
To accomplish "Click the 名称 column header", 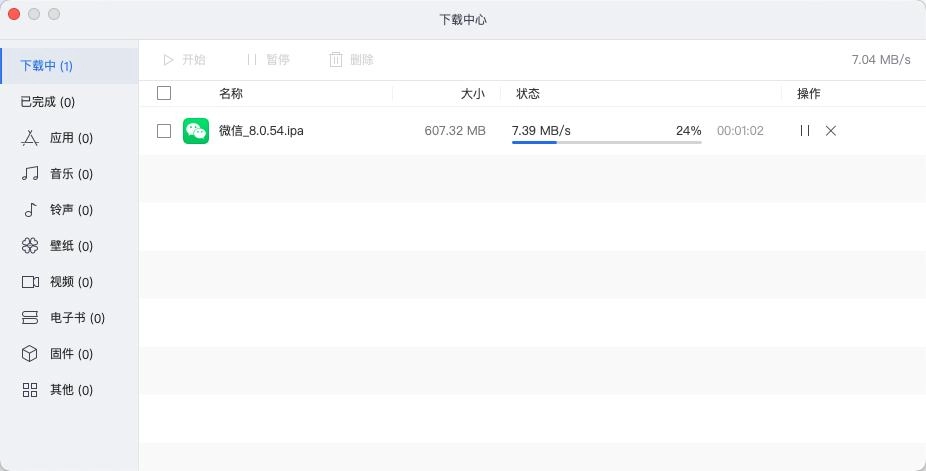I will (231, 94).
